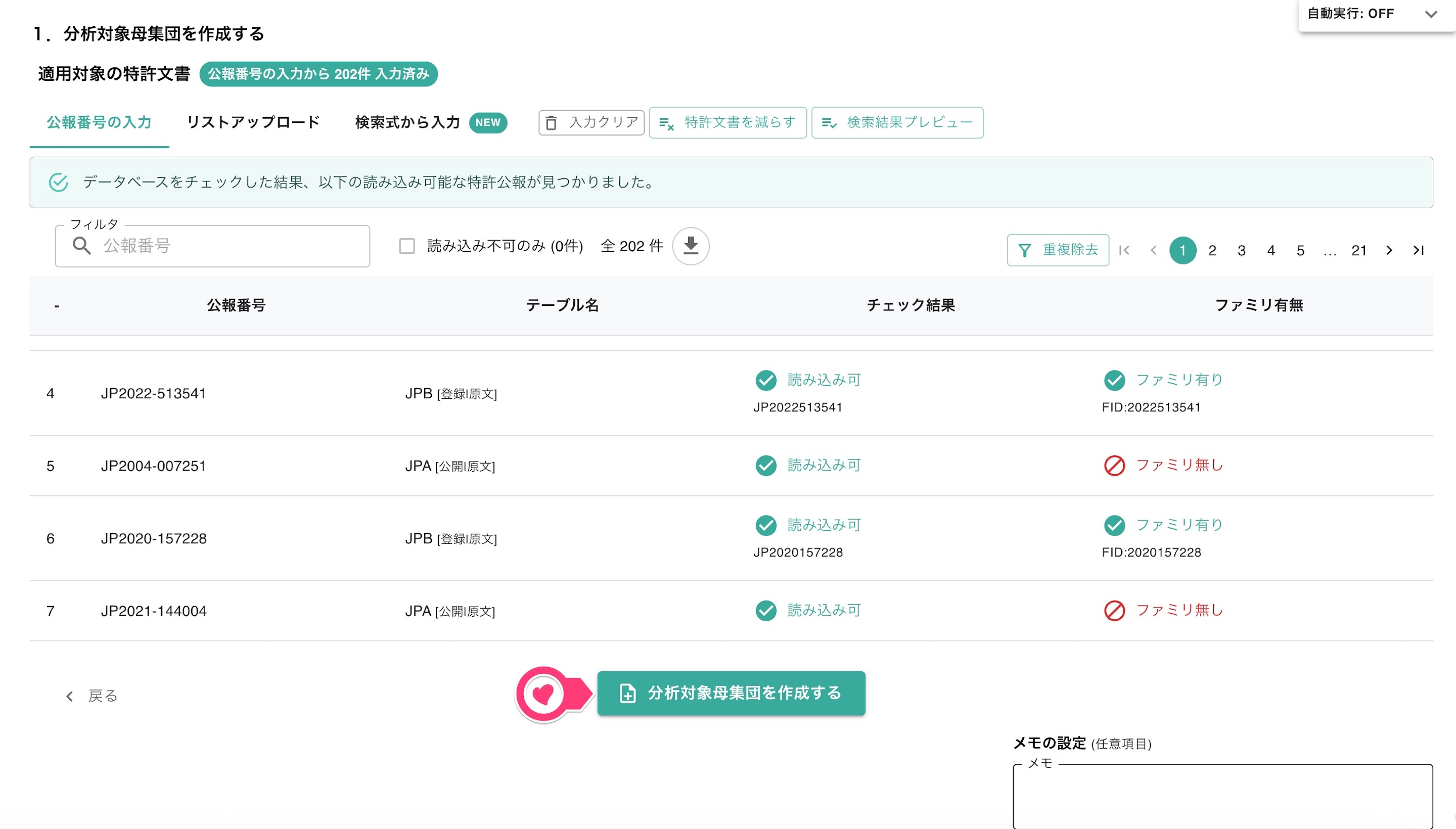Click readable check icon for JP2021-144004

point(766,610)
